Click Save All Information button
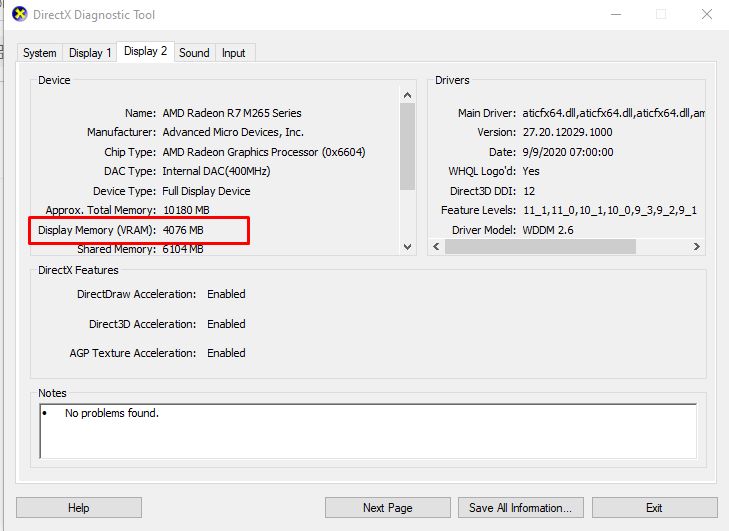The height and width of the screenshot is (531, 729). point(520,508)
